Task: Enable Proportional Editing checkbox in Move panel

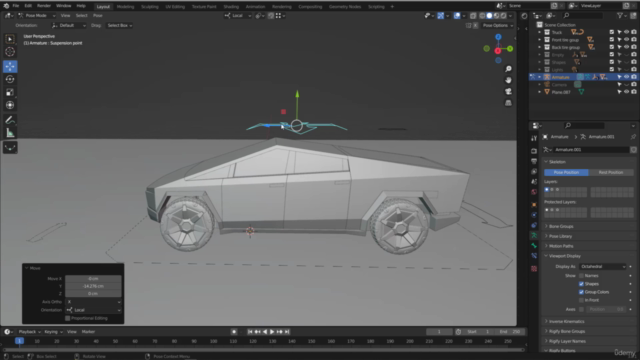Action: coord(68,318)
